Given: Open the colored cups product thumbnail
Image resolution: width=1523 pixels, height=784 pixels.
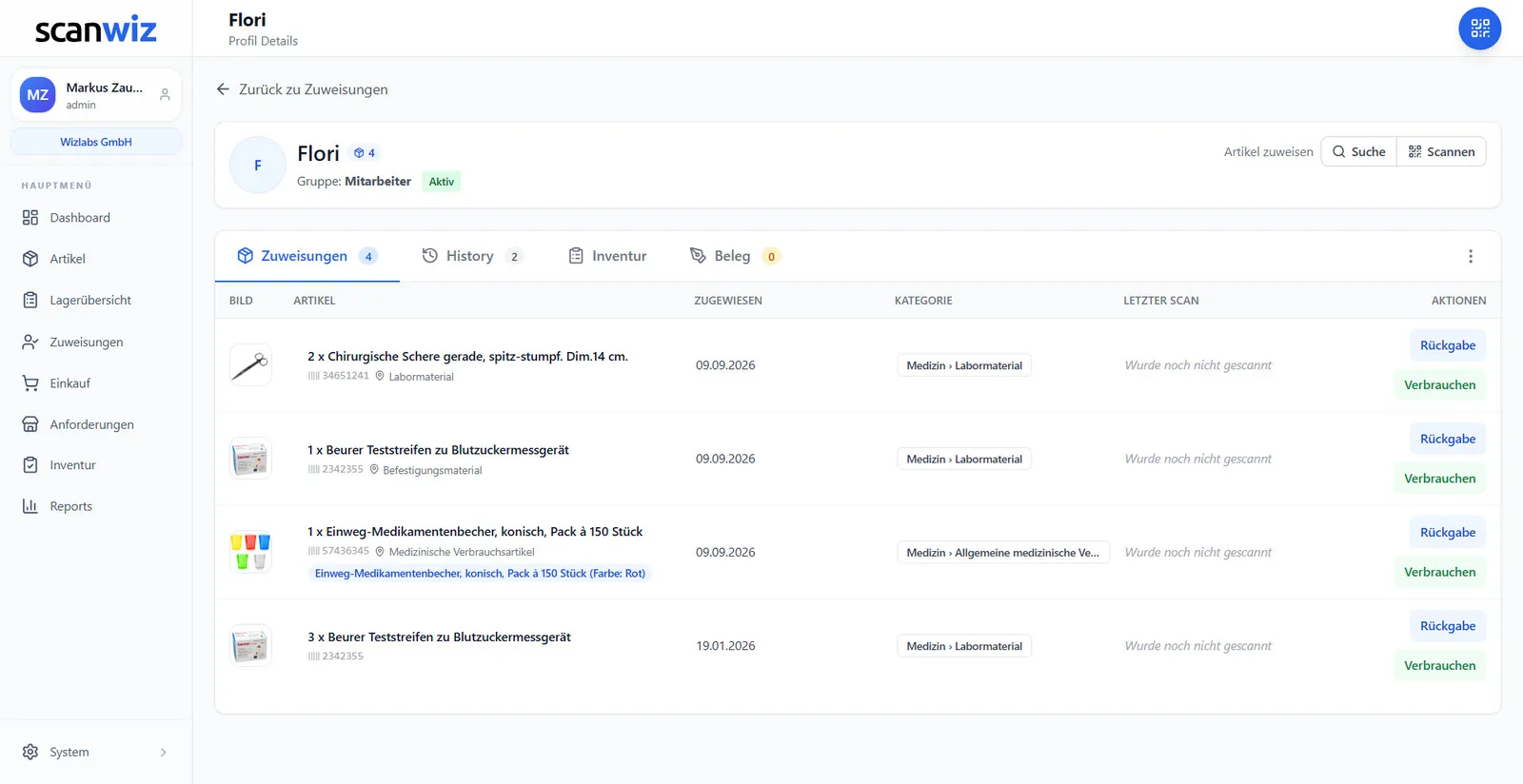Looking at the screenshot, I should click(250, 552).
